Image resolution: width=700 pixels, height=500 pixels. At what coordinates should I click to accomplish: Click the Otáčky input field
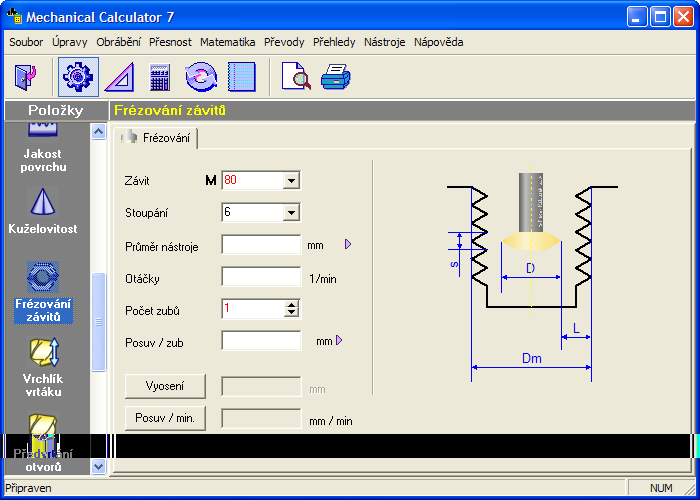261,277
